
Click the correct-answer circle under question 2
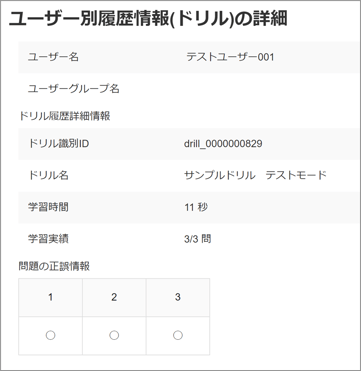click(114, 335)
